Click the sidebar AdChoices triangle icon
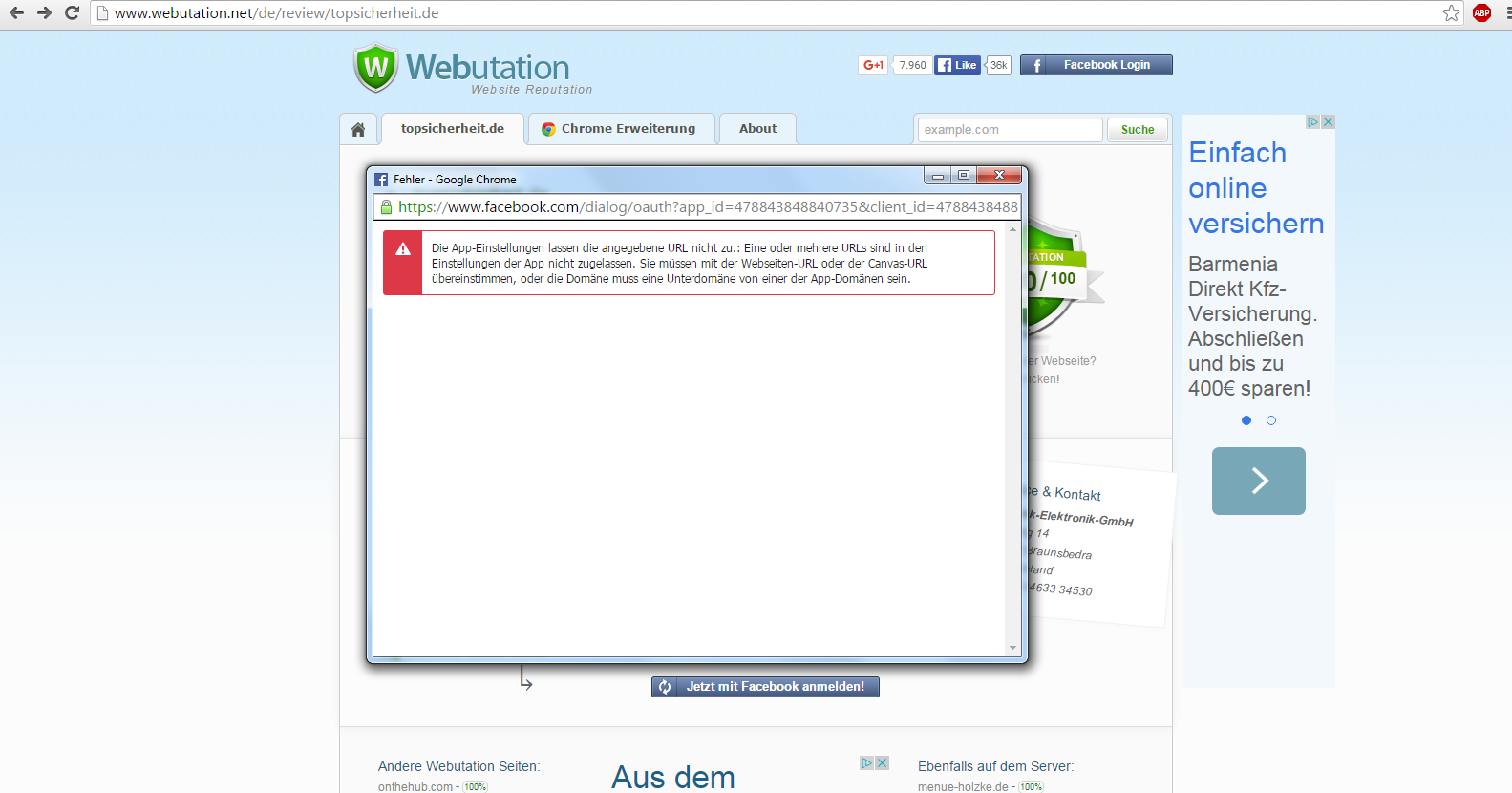Image resolution: width=1512 pixels, height=793 pixels. [1313, 122]
